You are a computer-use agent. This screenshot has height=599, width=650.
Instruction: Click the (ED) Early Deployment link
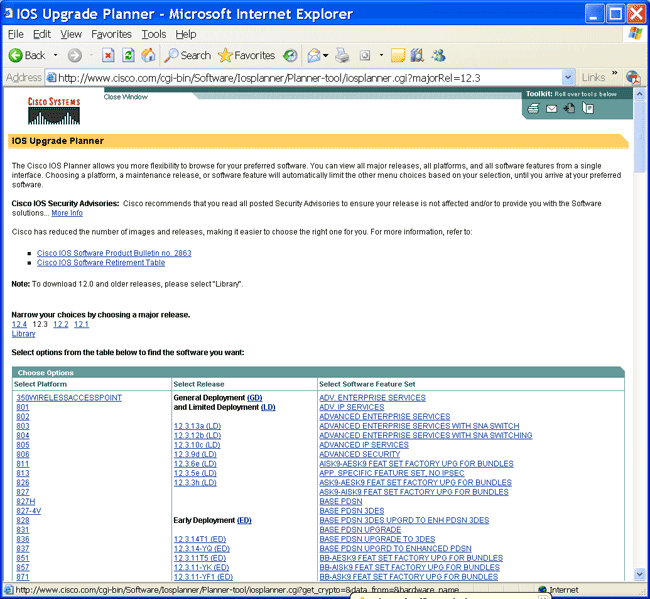[244, 520]
